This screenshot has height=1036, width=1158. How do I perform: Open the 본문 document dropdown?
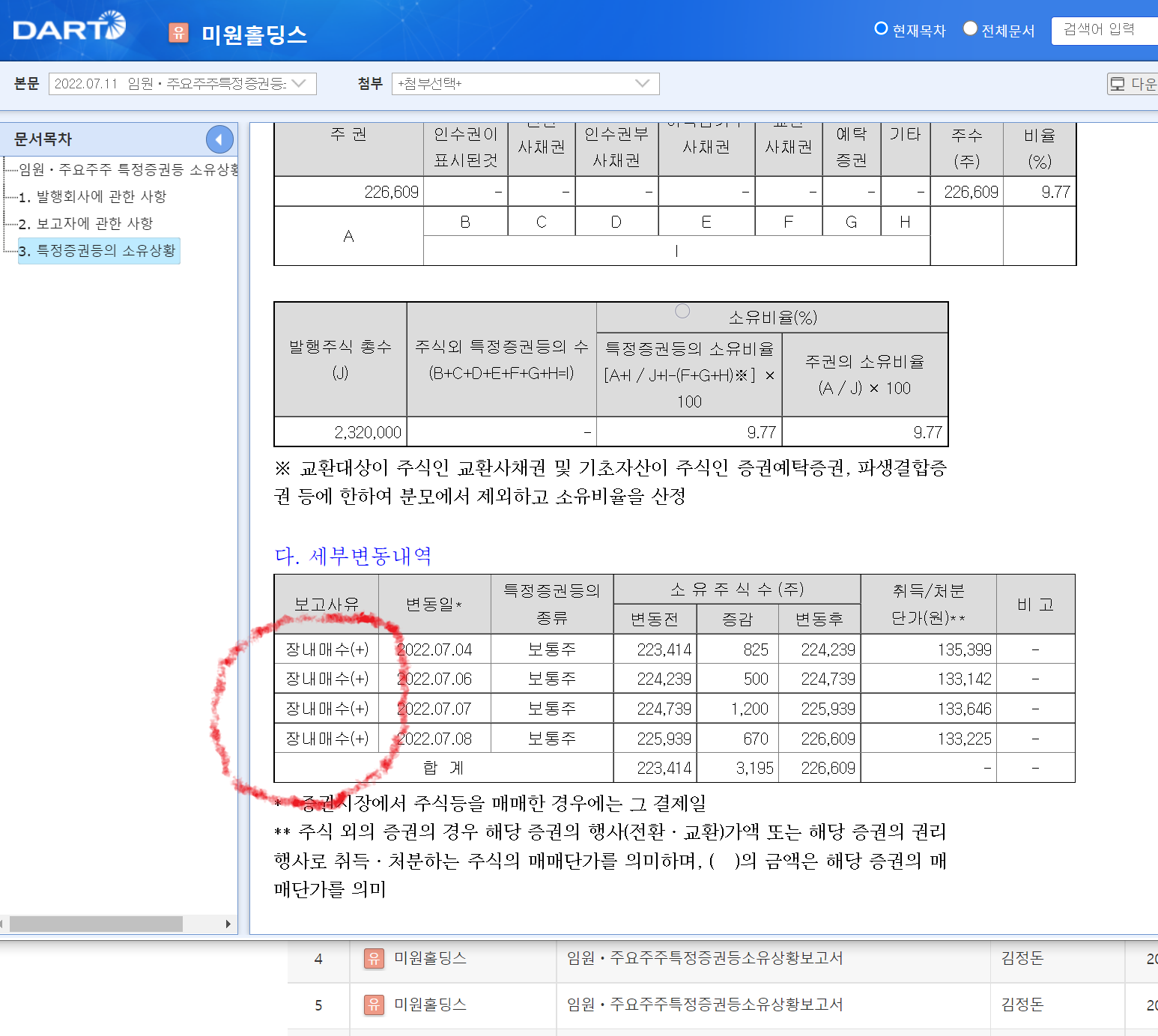[182, 84]
